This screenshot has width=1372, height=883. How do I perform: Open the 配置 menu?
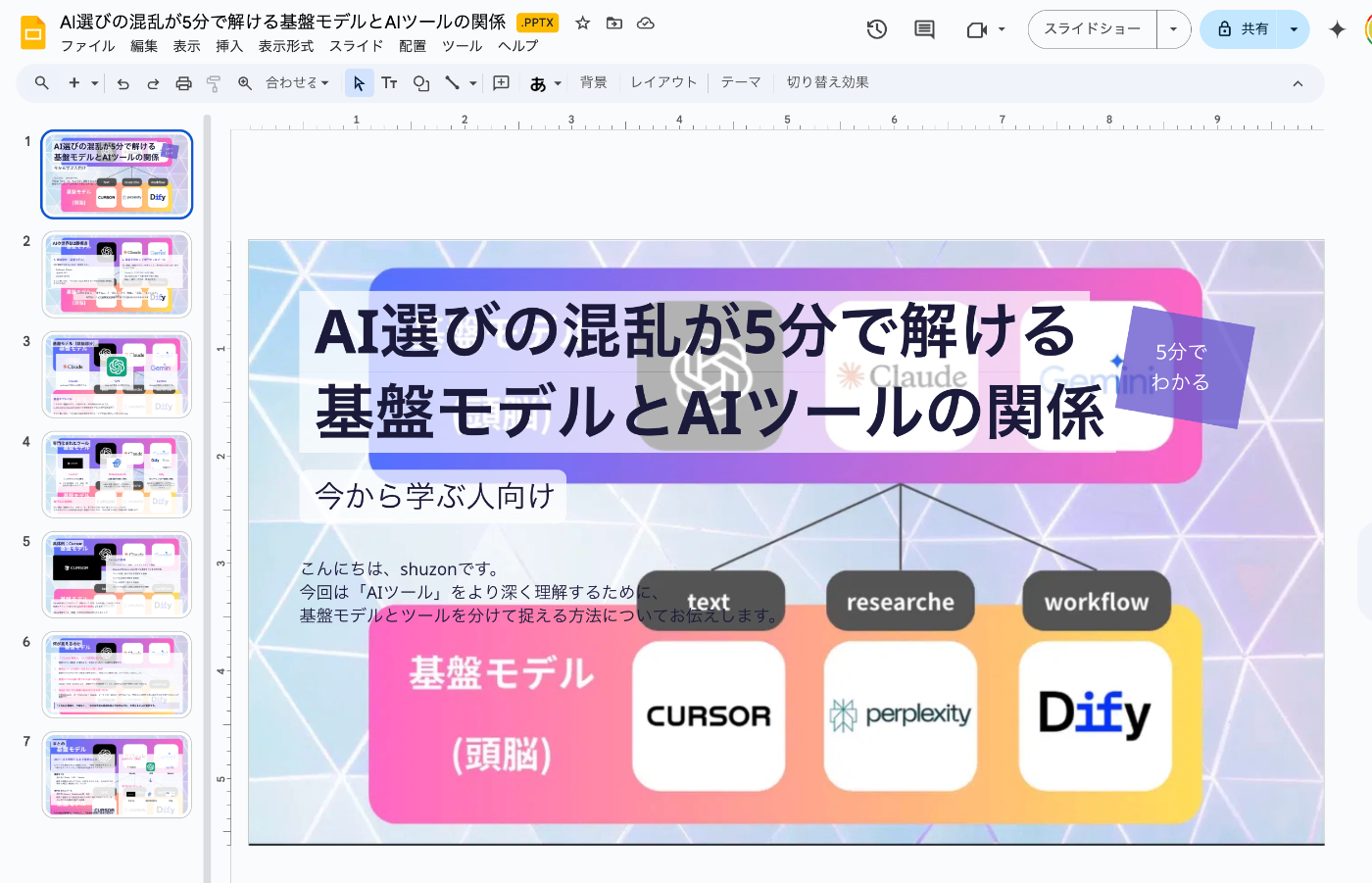(413, 46)
